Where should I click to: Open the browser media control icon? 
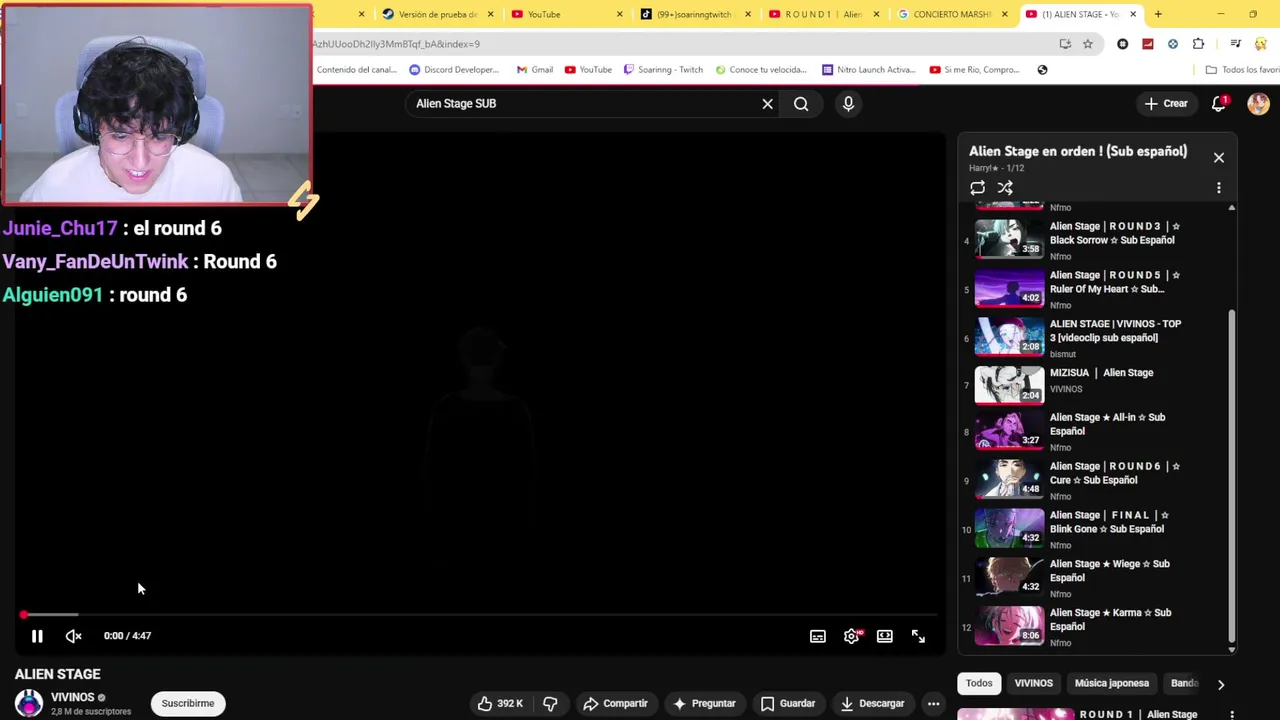click(x=1235, y=44)
